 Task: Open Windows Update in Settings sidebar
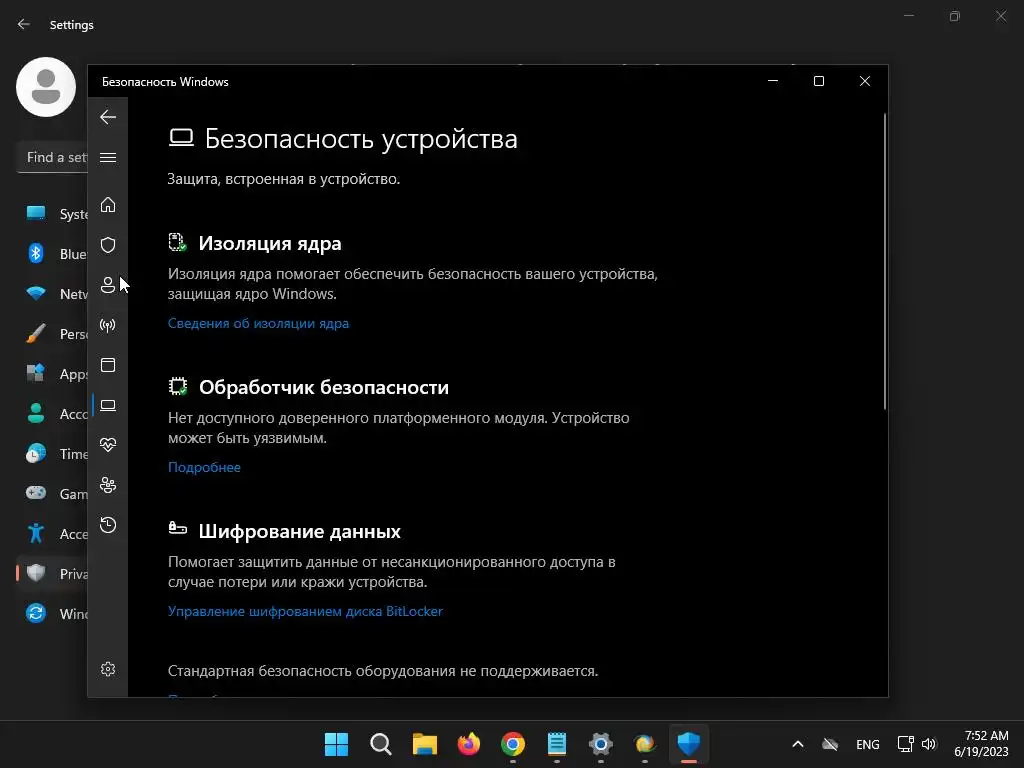52,614
